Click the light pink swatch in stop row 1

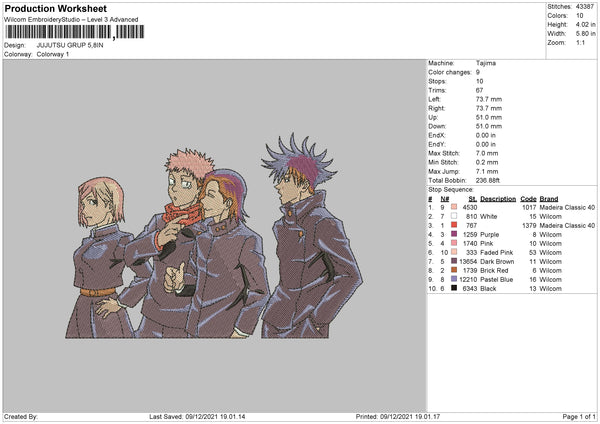[x=454, y=207]
